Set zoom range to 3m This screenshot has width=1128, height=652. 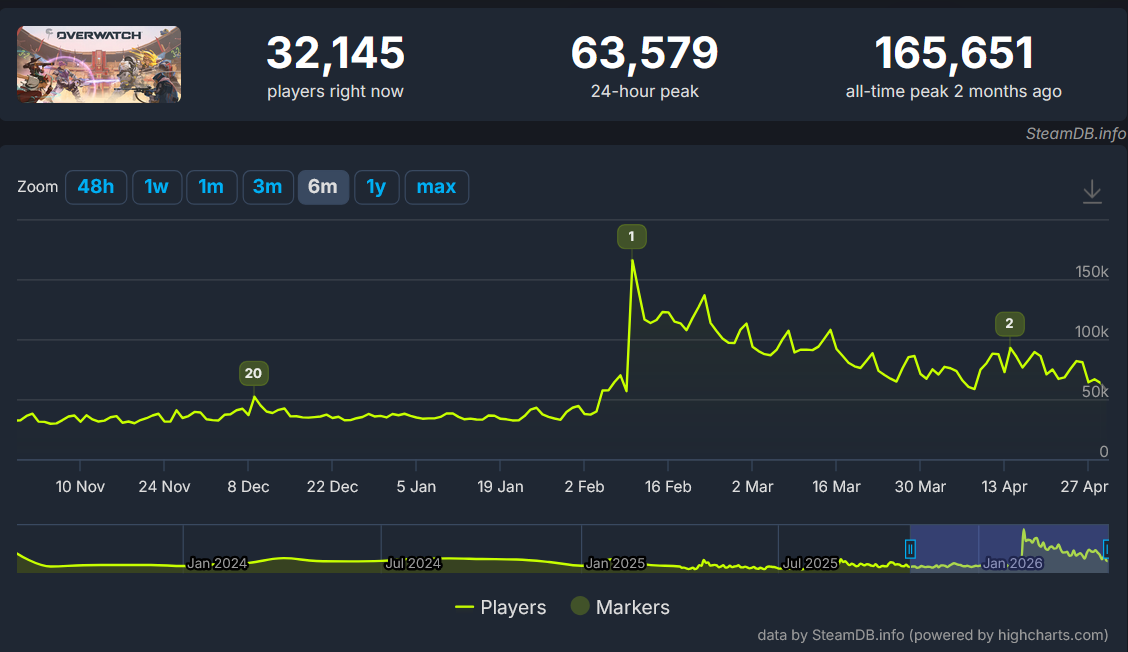pyautogui.click(x=268, y=187)
